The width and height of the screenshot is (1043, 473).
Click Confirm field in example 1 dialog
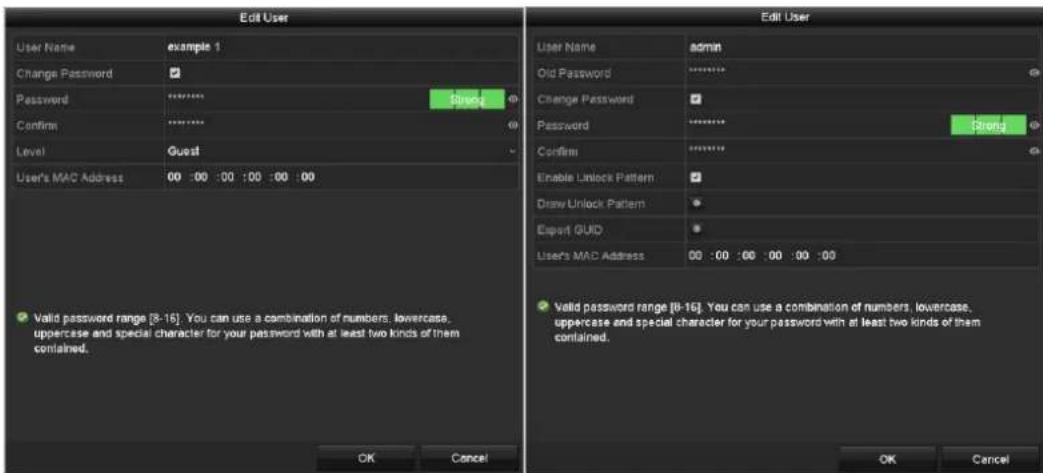point(336,125)
